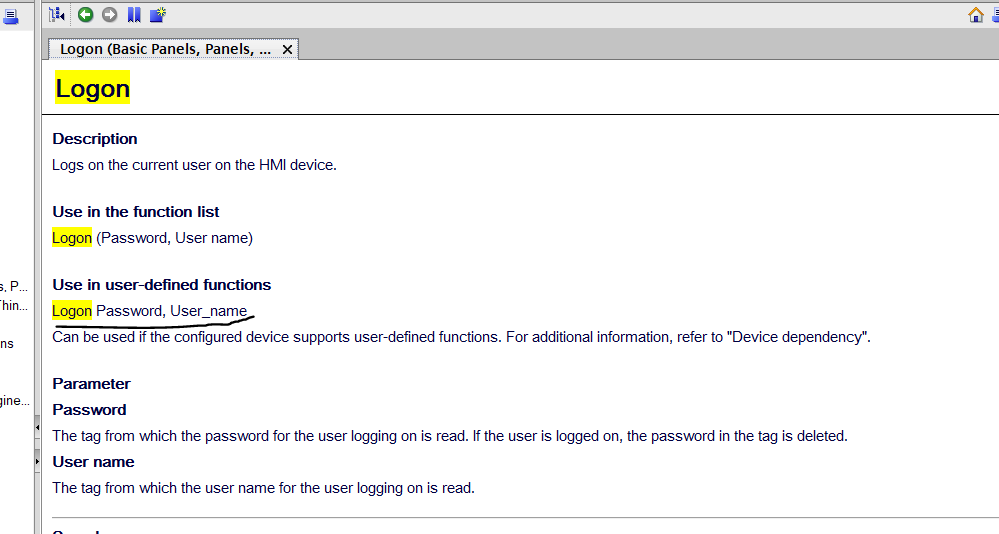Select the truncated "gine..." item in left pane
Image resolution: width=999 pixels, height=534 pixels.
pyautogui.click(x=14, y=401)
